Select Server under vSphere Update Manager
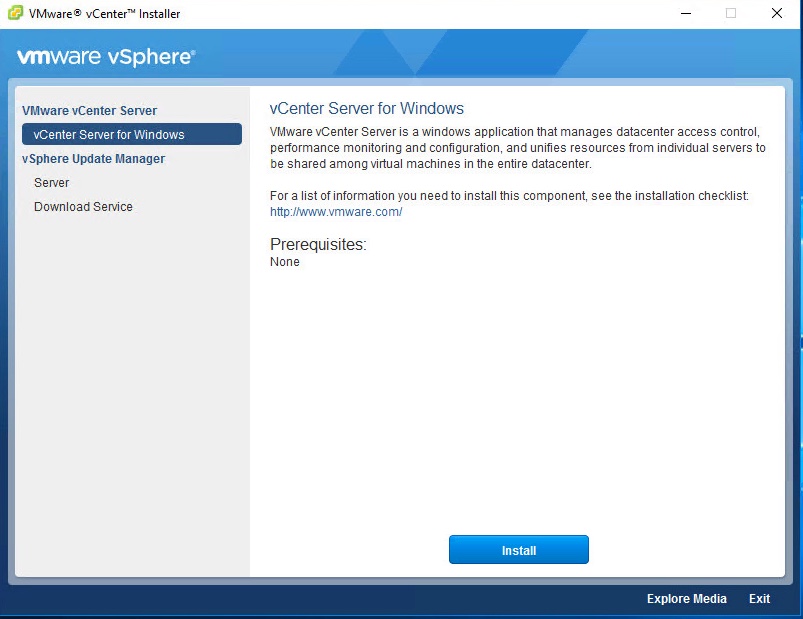803x619 pixels. pyautogui.click(x=52, y=183)
